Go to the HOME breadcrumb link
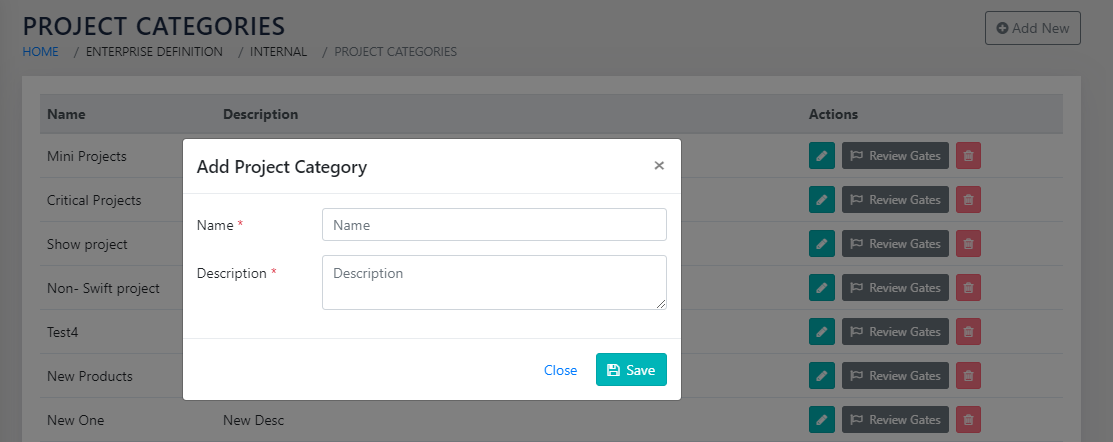Image resolution: width=1113 pixels, height=442 pixels. click(41, 52)
